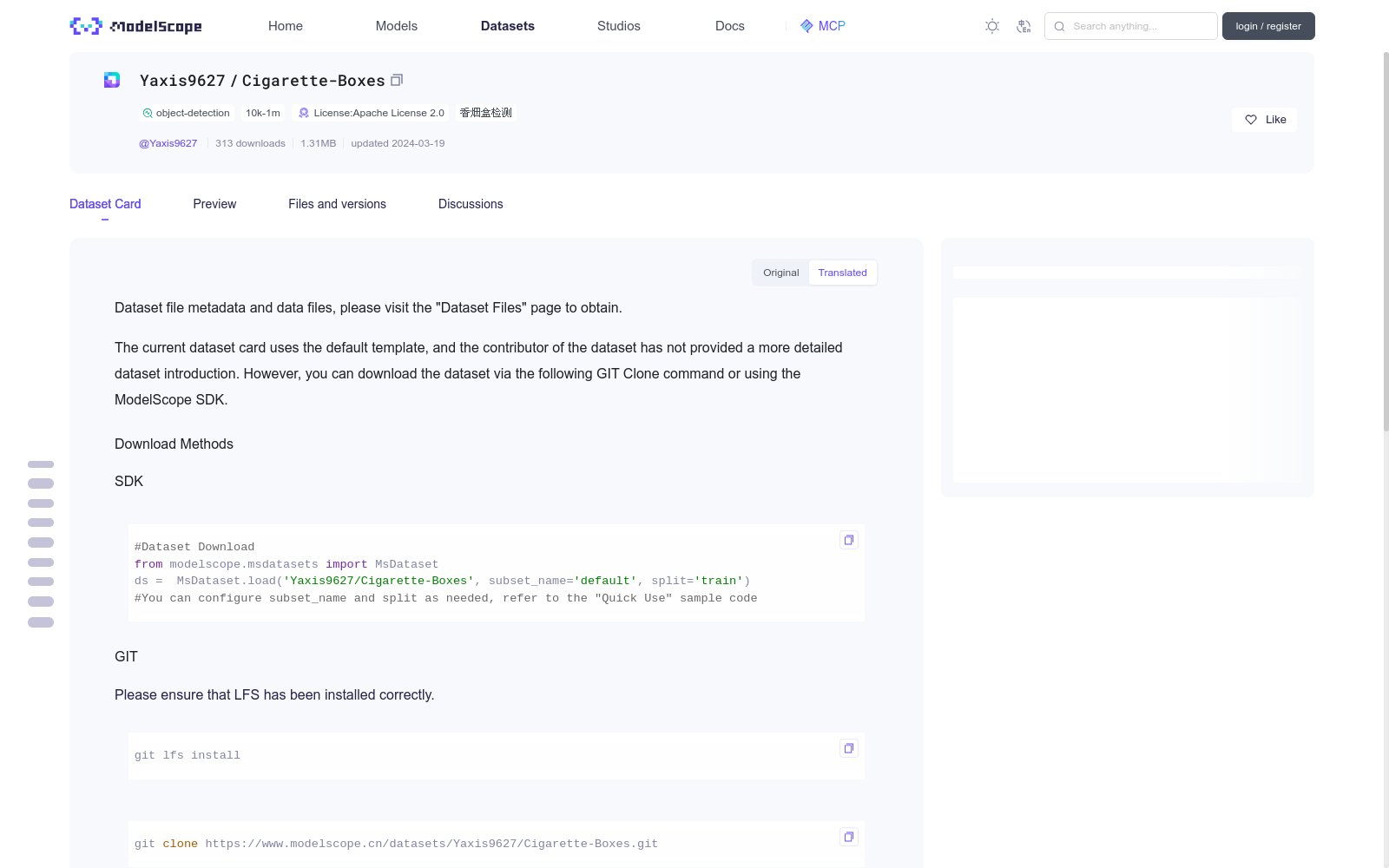Click the heart icon on the Like button
Image resolution: width=1389 pixels, height=868 pixels.
1251,120
